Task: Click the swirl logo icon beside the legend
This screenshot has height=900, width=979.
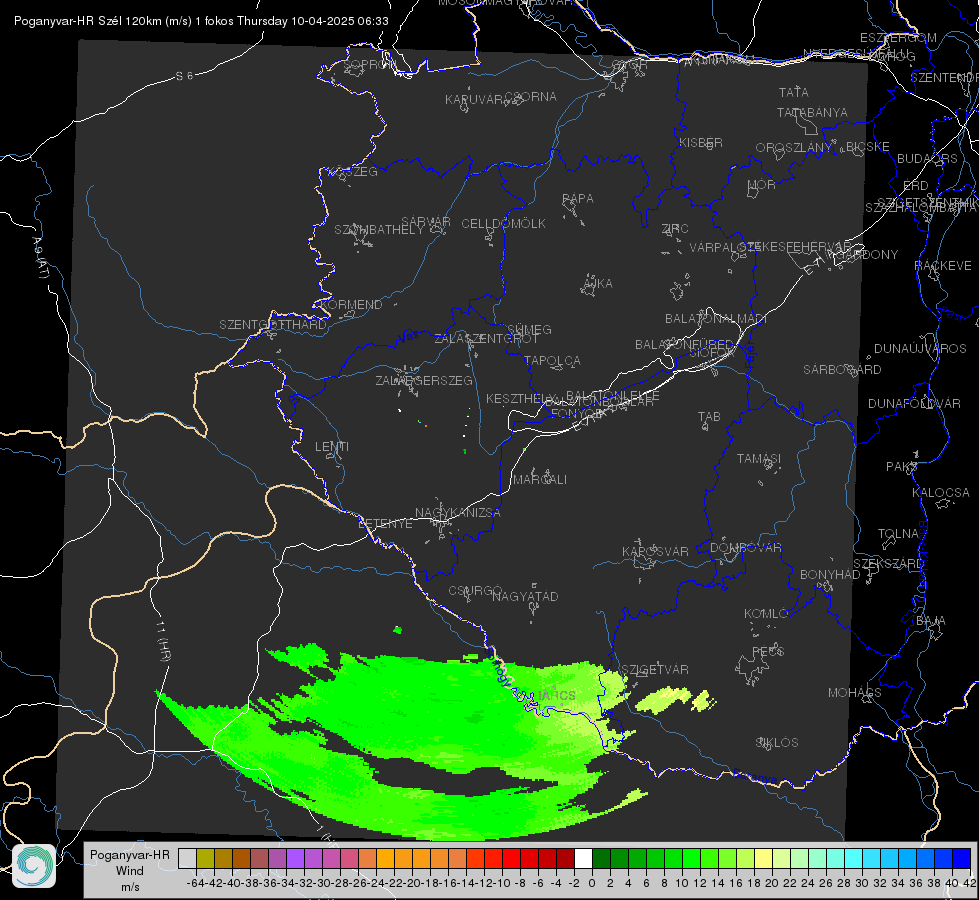Action: click(x=34, y=866)
